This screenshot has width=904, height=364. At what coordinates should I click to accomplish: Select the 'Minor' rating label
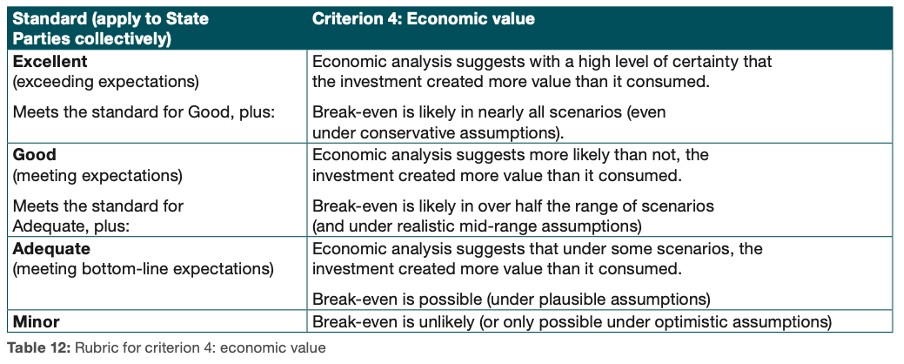point(35,321)
